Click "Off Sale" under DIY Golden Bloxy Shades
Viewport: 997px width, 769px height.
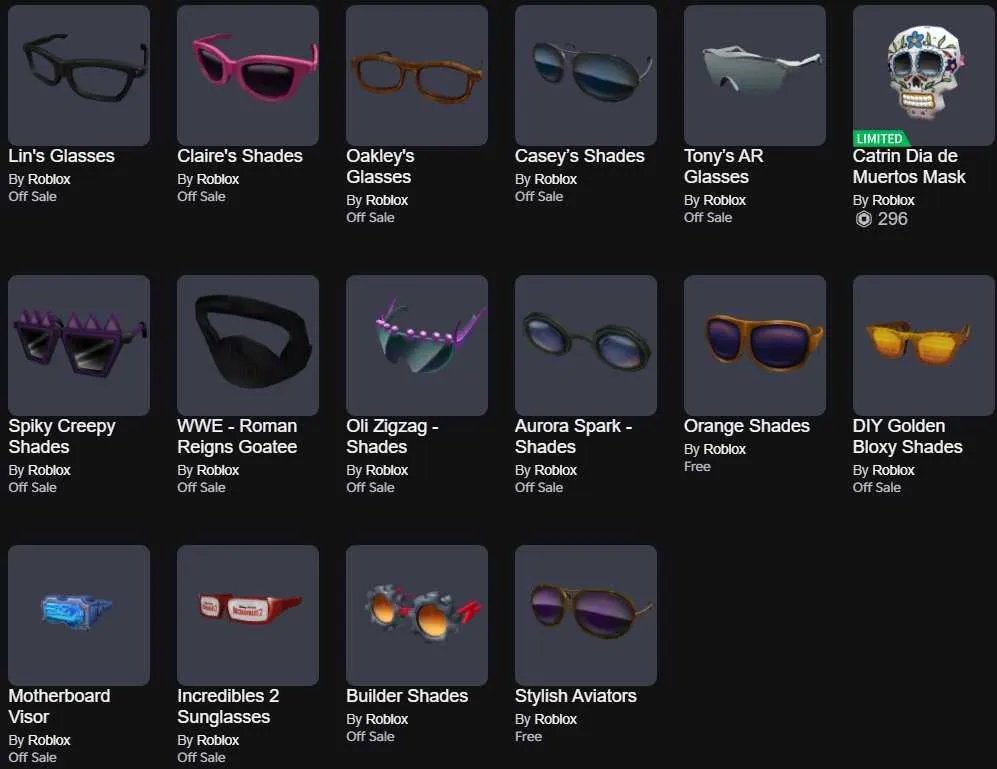[877, 487]
